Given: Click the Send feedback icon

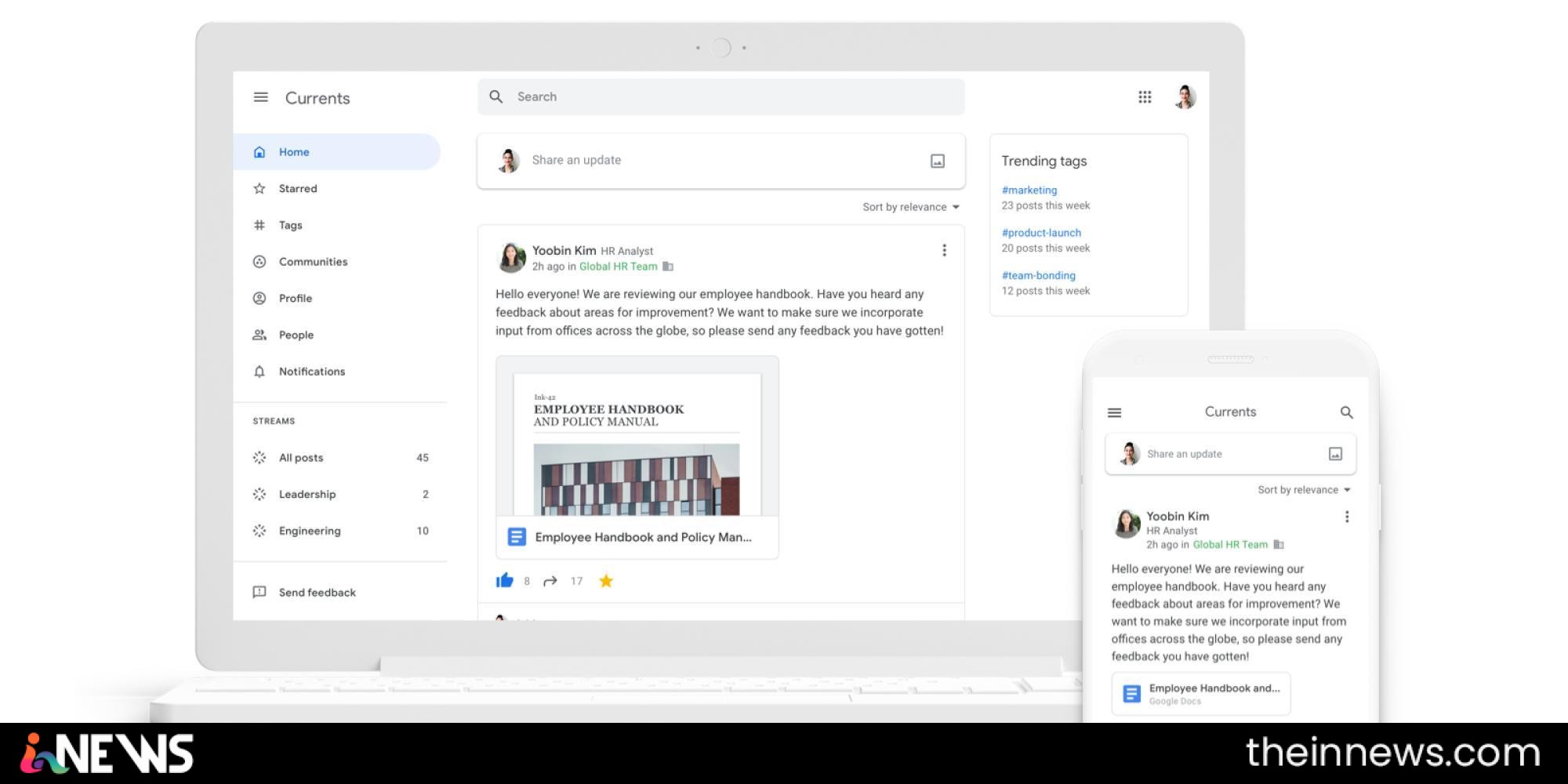Looking at the screenshot, I should click(x=260, y=592).
